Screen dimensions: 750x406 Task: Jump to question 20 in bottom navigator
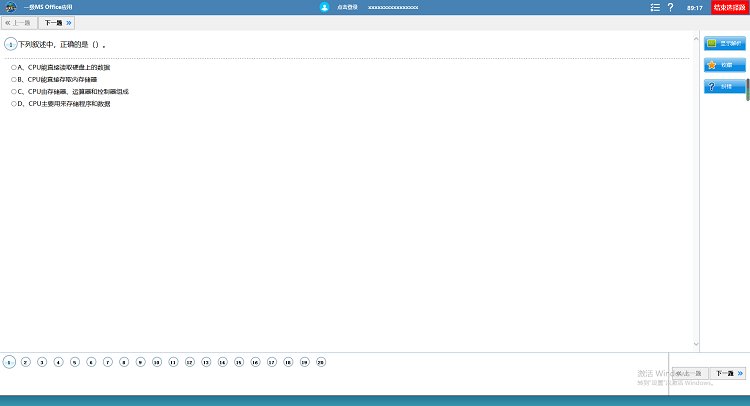[x=321, y=362]
